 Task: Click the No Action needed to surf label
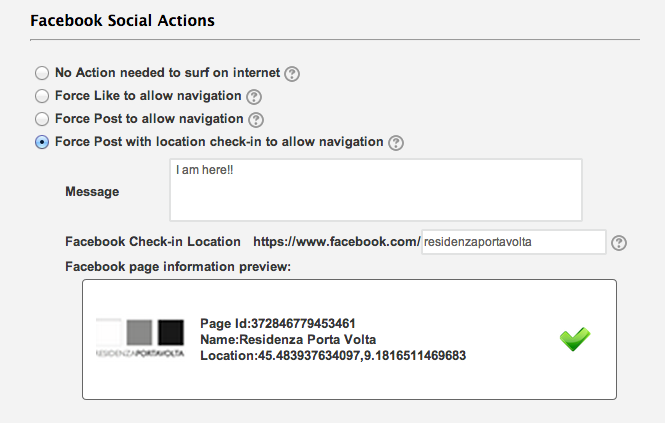click(168, 73)
